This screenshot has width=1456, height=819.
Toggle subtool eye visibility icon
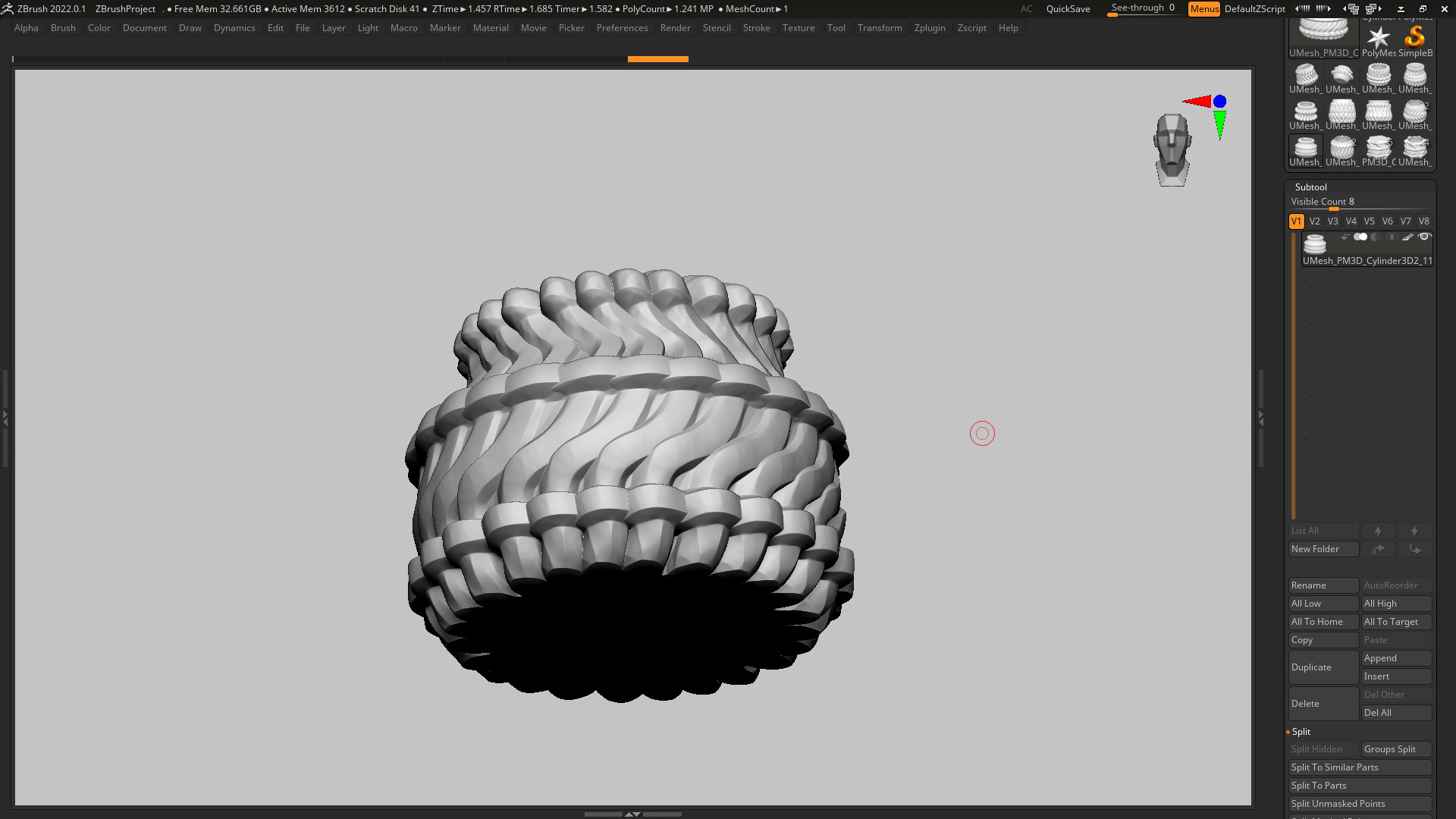1424,237
